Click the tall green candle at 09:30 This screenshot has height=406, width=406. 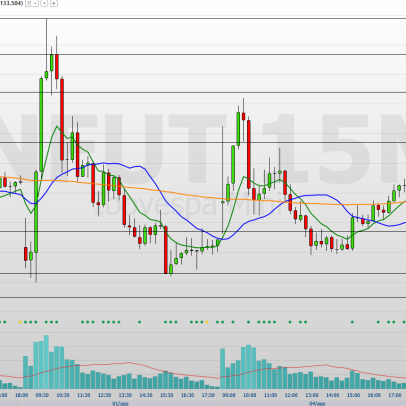[41, 125]
